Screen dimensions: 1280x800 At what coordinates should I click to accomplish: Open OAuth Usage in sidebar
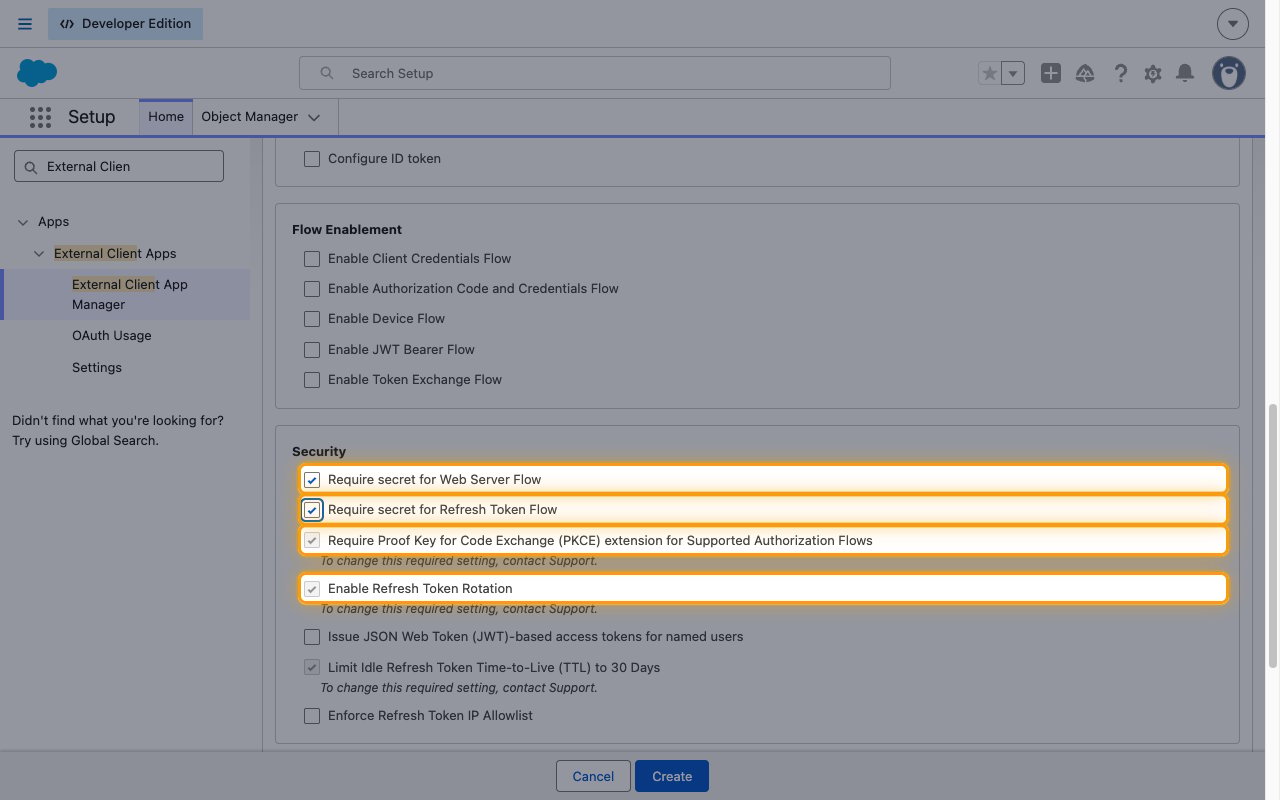coord(112,336)
